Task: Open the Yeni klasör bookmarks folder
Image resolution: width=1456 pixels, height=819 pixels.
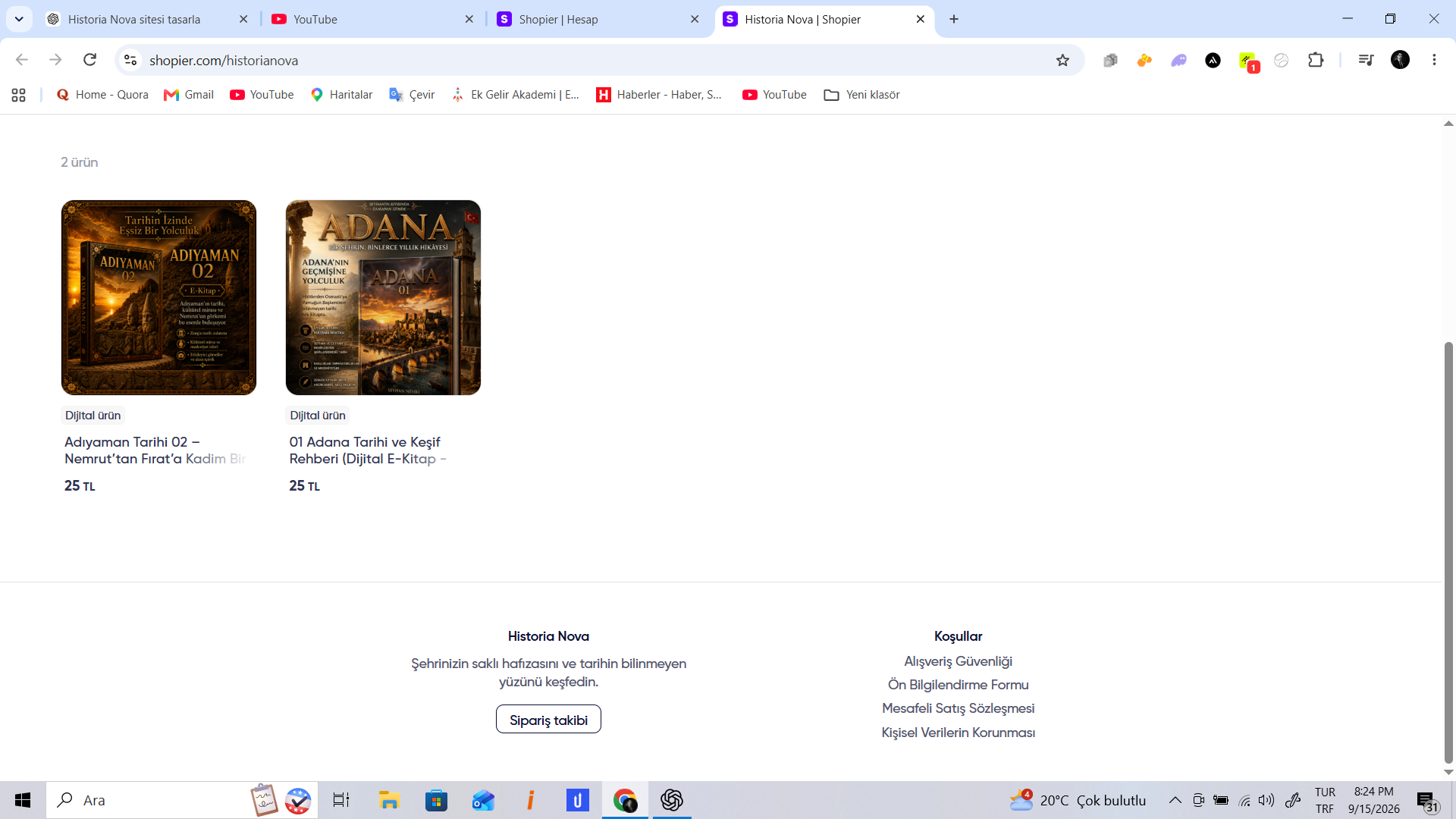Action: [861, 95]
